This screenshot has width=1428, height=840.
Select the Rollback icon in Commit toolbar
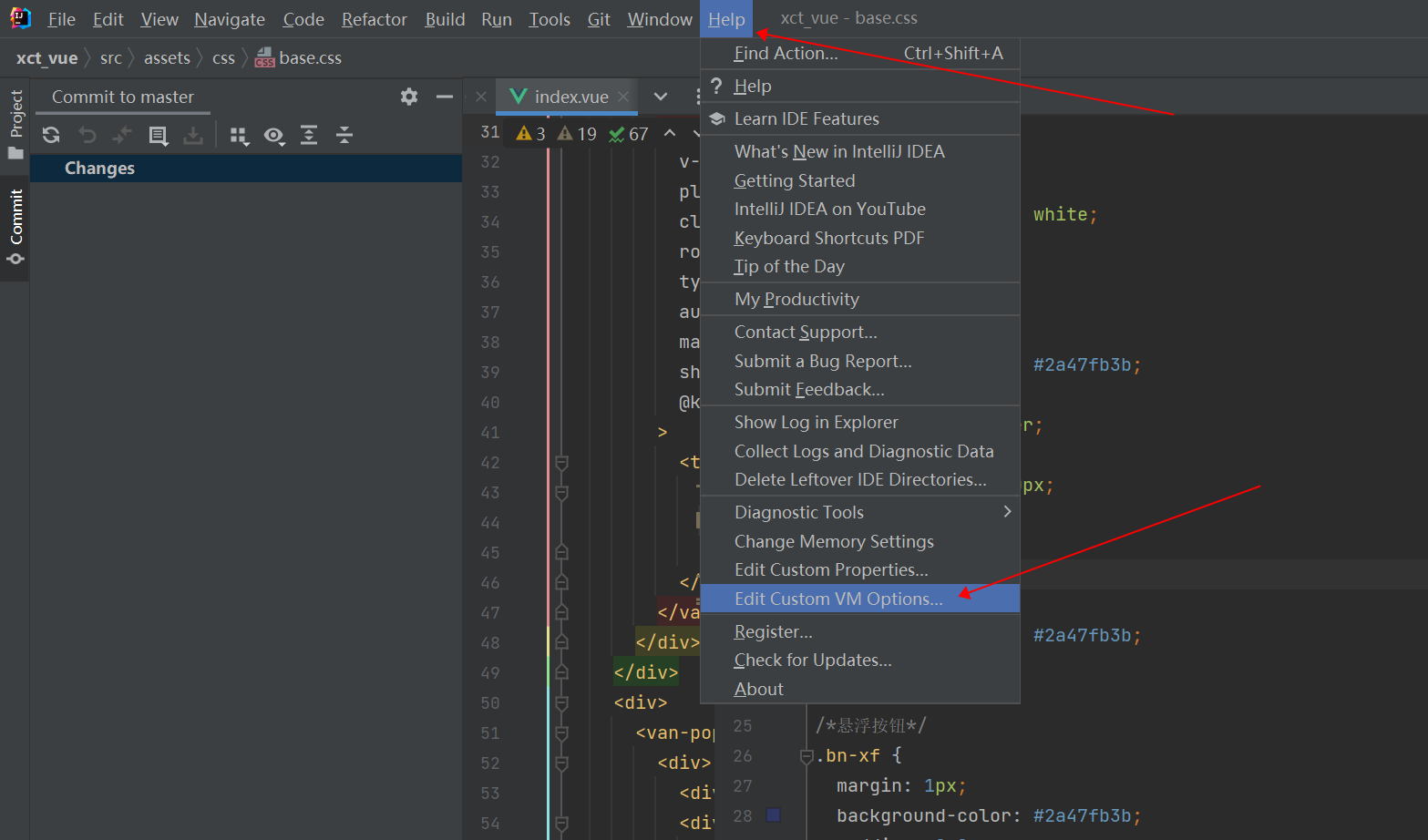click(x=87, y=135)
